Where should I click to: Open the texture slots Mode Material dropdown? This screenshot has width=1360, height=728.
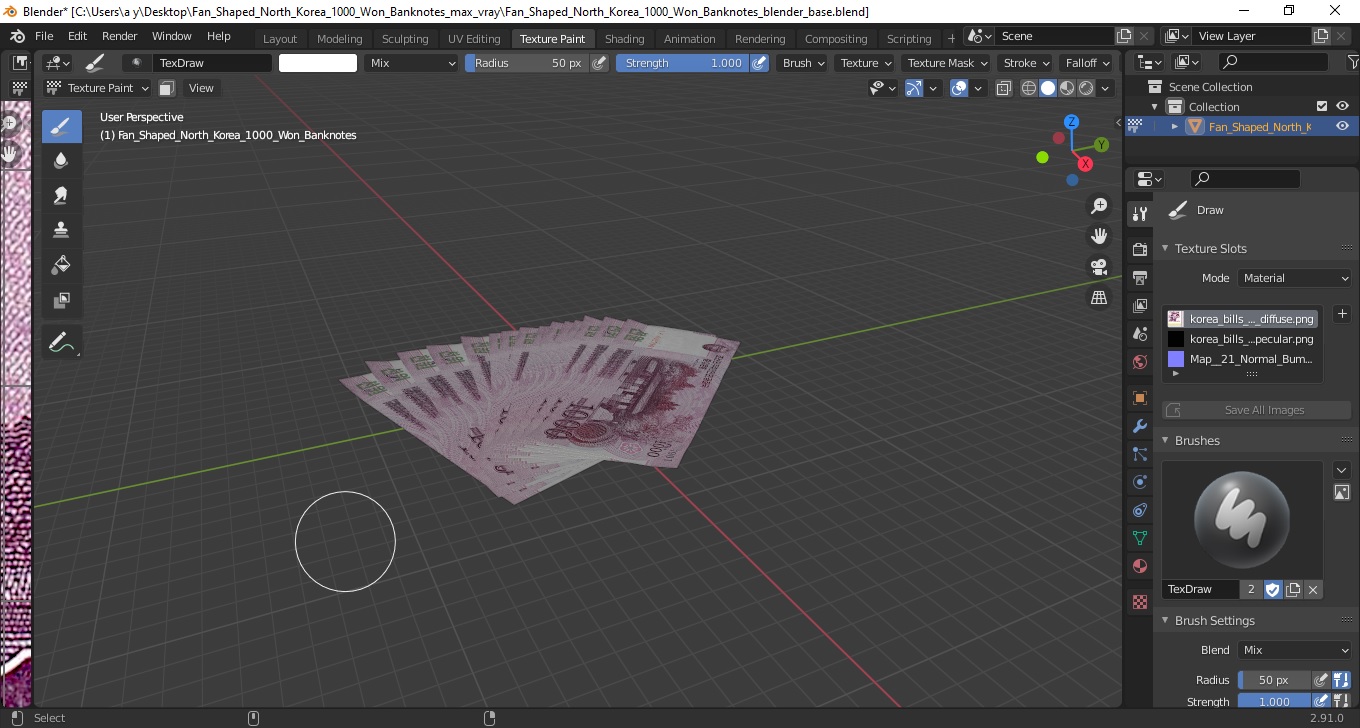tap(1295, 278)
